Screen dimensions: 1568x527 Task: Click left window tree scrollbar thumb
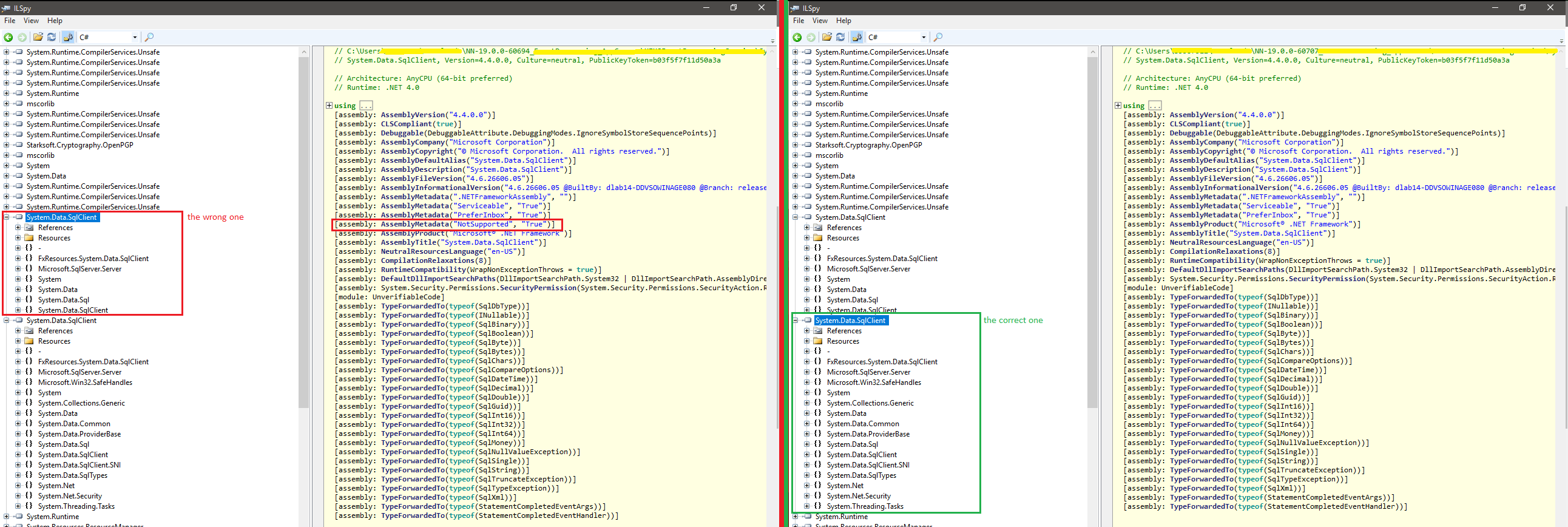point(304,233)
